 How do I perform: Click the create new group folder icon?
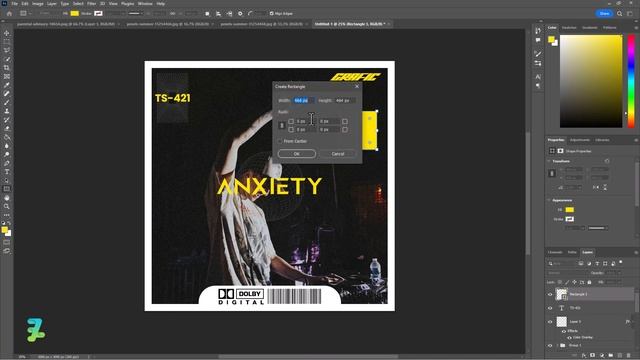611,356
